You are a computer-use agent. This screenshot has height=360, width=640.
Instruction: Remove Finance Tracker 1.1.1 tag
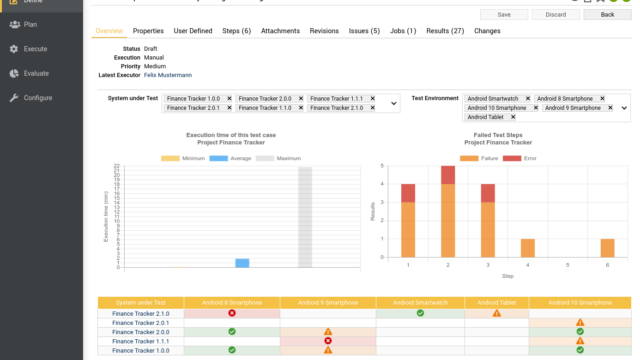click(373, 98)
